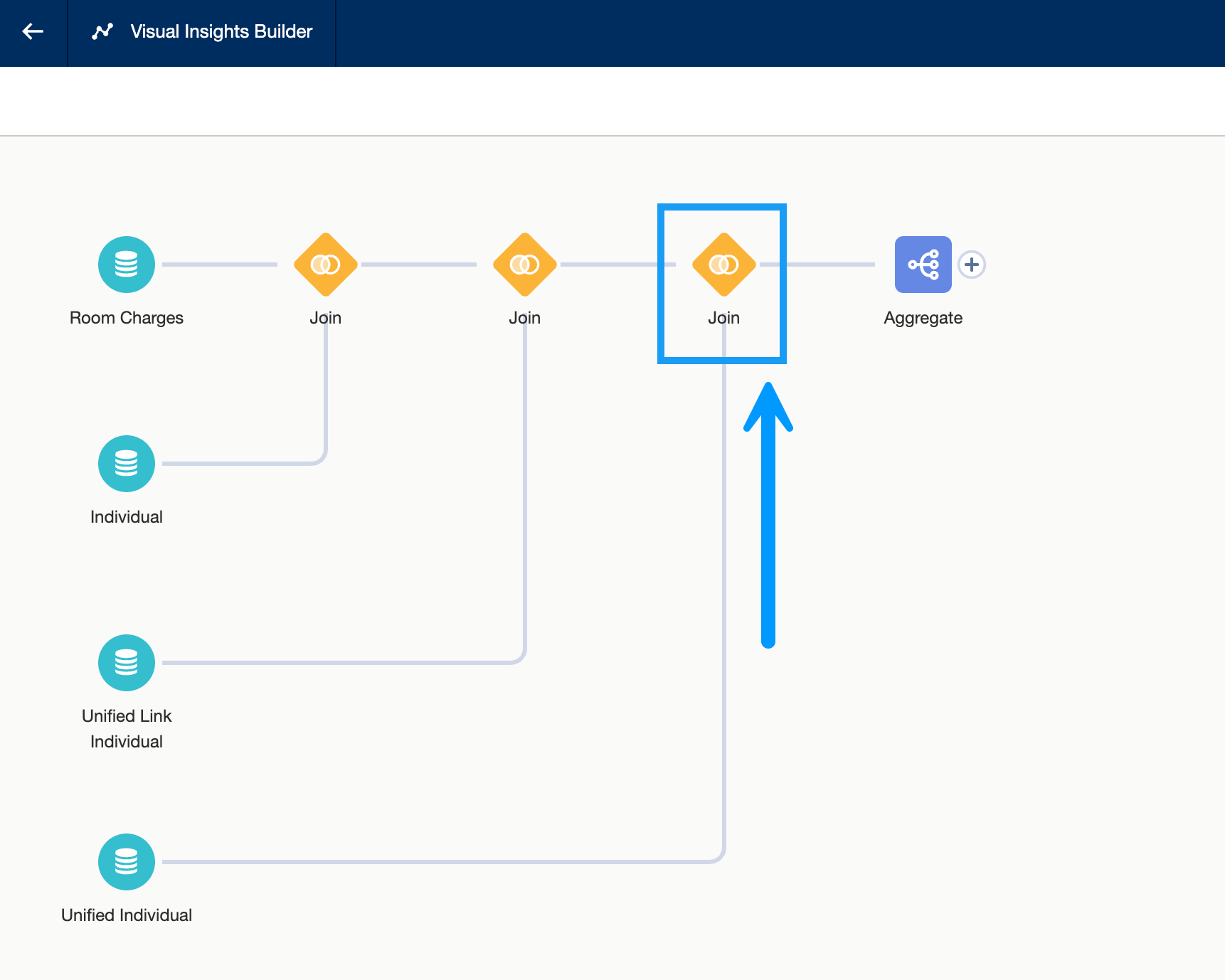Click the Visual Insights Builder graph icon
This screenshot has width=1225, height=980.
(102, 31)
